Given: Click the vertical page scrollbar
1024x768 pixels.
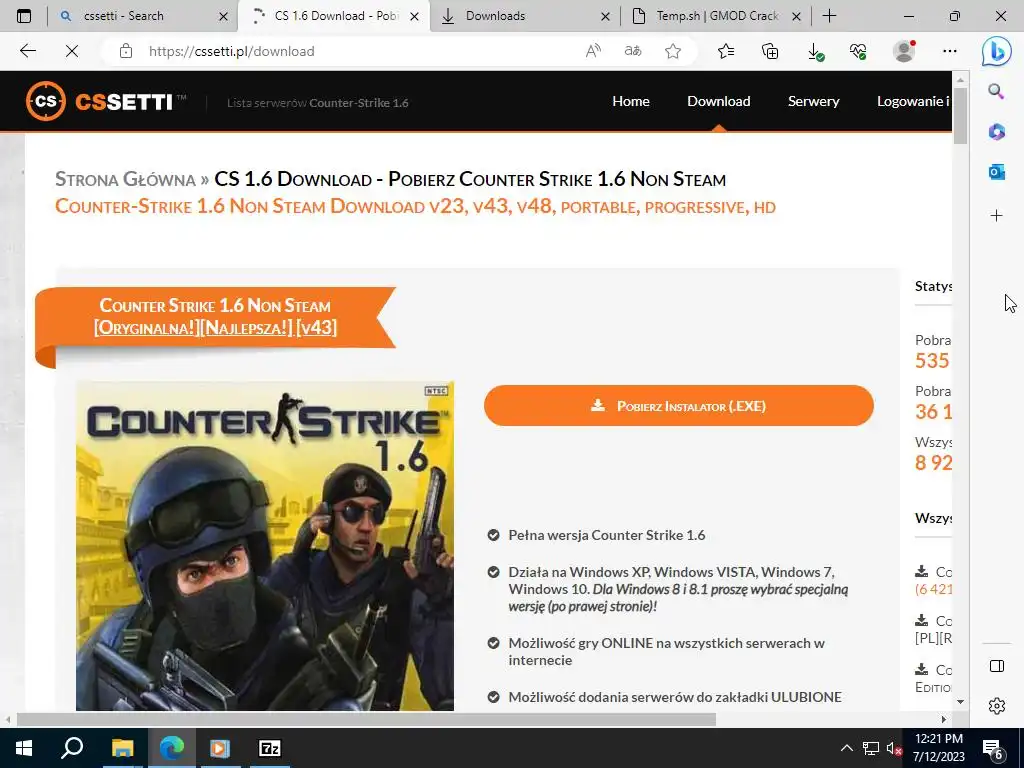Looking at the screenshot, I should point(960,115).
